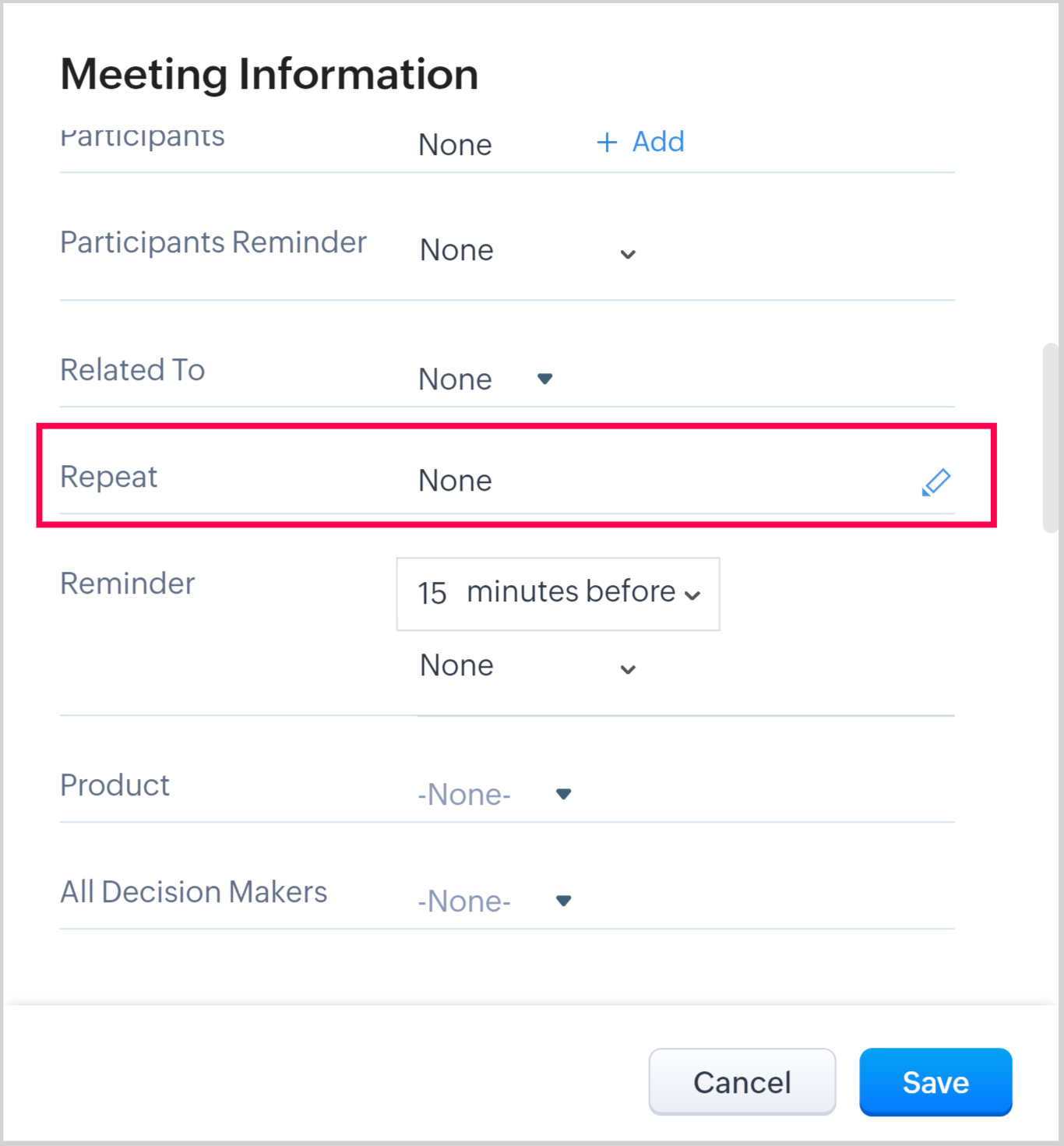Screen dimensions: 1064x1146
Task: Add participants using the Add link
Action: pyautogui.click(x=658, y=142)
